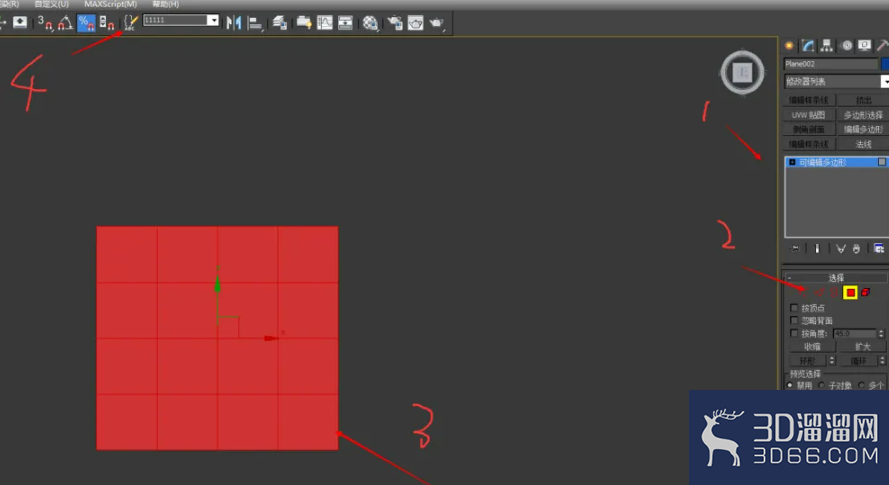Screen dimensions: 889x485
Task: Select the Mirror tool
Action: pos(234,23)
